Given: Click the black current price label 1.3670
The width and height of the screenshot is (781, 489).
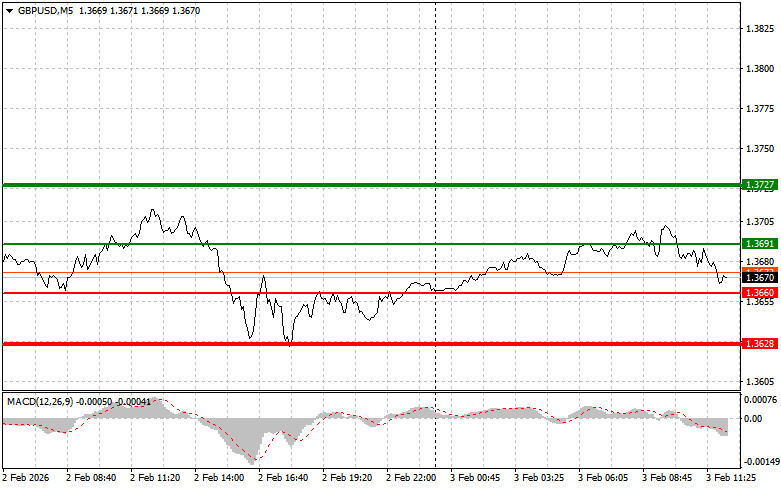Looking at the screenshot, I should (x=760, y=278).
